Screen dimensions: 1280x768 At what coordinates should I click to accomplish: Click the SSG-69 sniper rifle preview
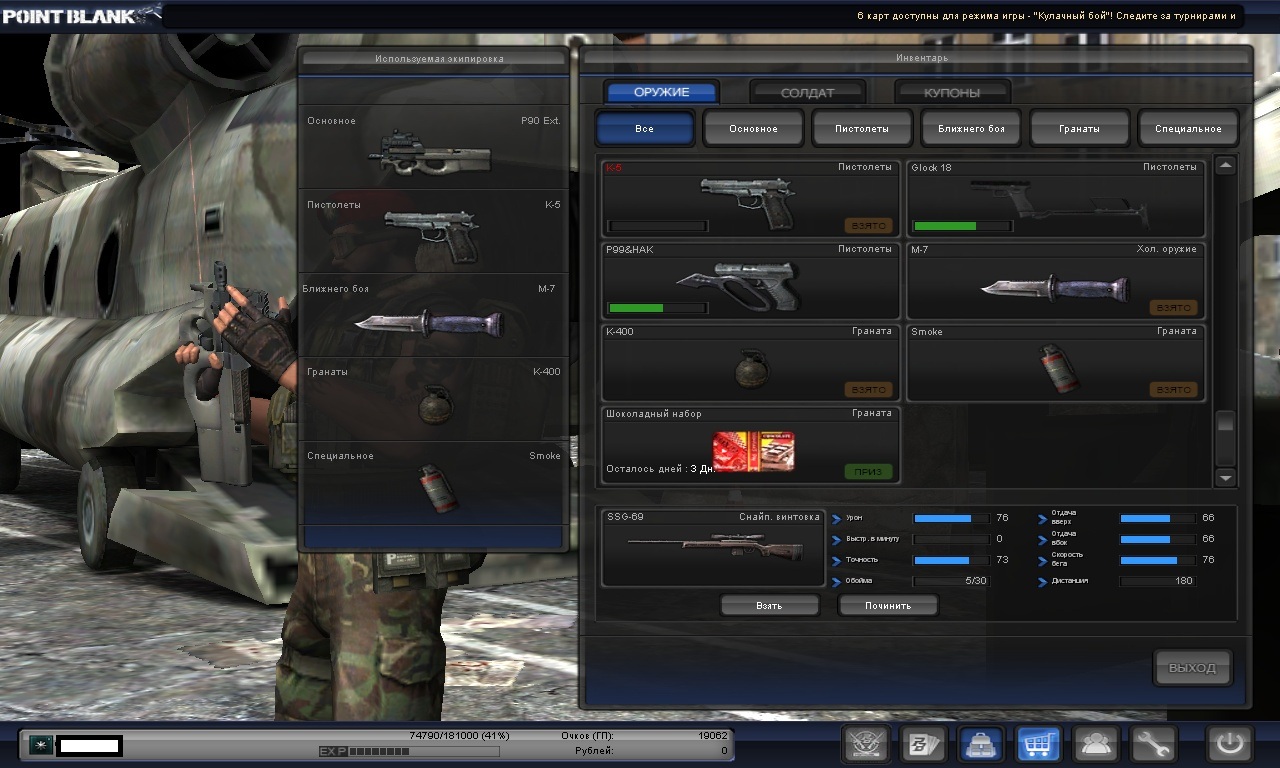(713, 547)
